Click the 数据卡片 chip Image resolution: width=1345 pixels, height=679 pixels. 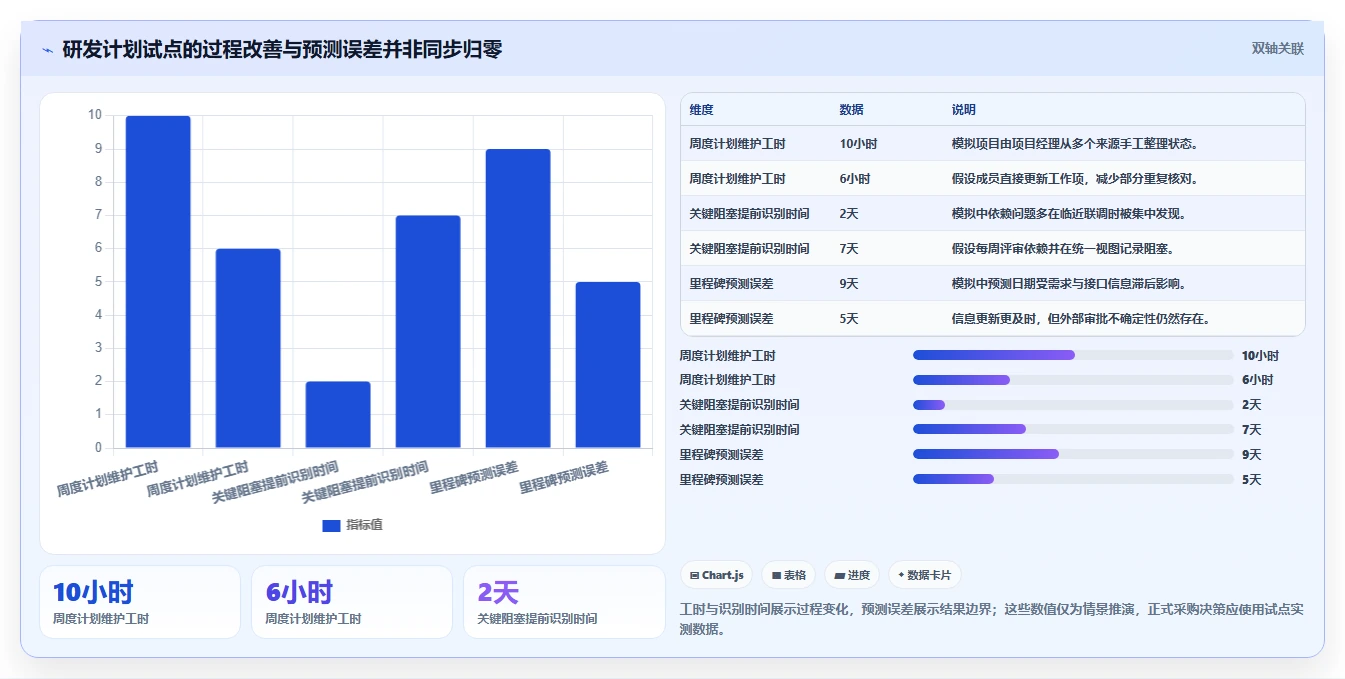(x=925, y=575)
